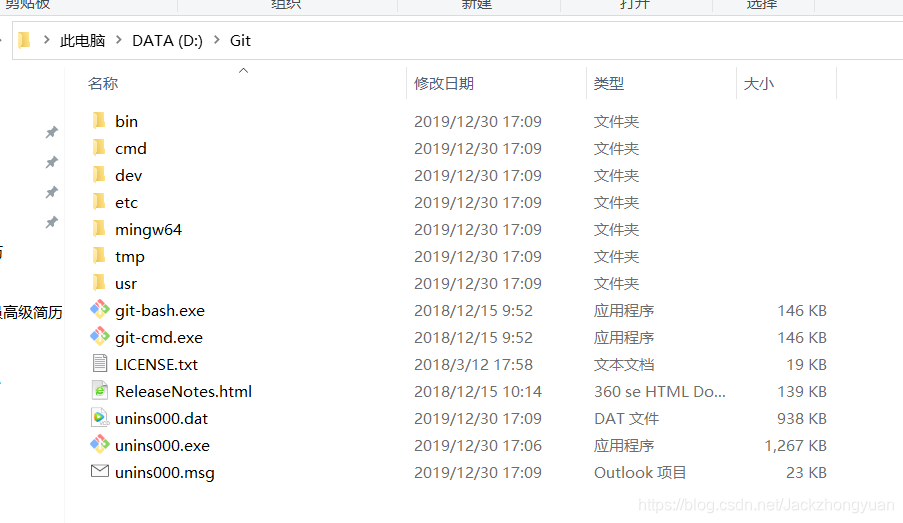Image resolution: width=903 pixels, height=523 pixels.
Task: Select the tmp folder icon
Action: [x=99, y=256]
